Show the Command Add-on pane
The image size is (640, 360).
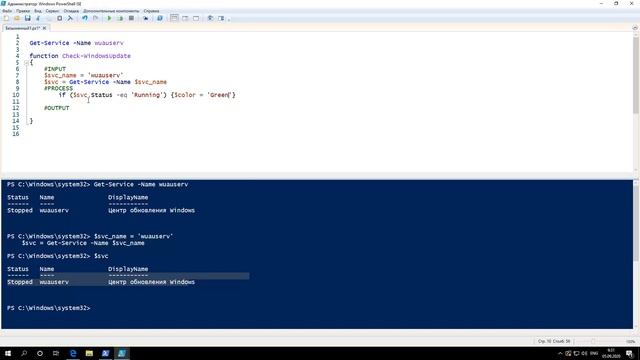point(221,18)
